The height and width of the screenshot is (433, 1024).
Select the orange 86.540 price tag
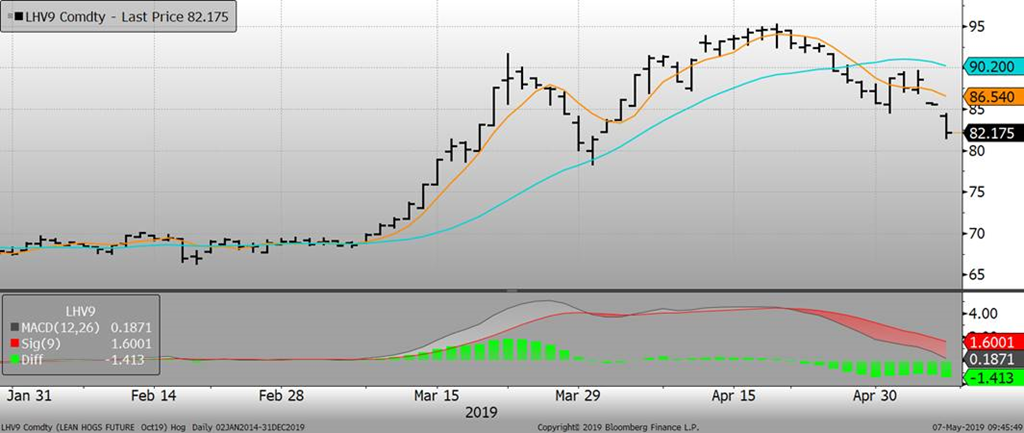pyautogui.click(x=991, y=98)
